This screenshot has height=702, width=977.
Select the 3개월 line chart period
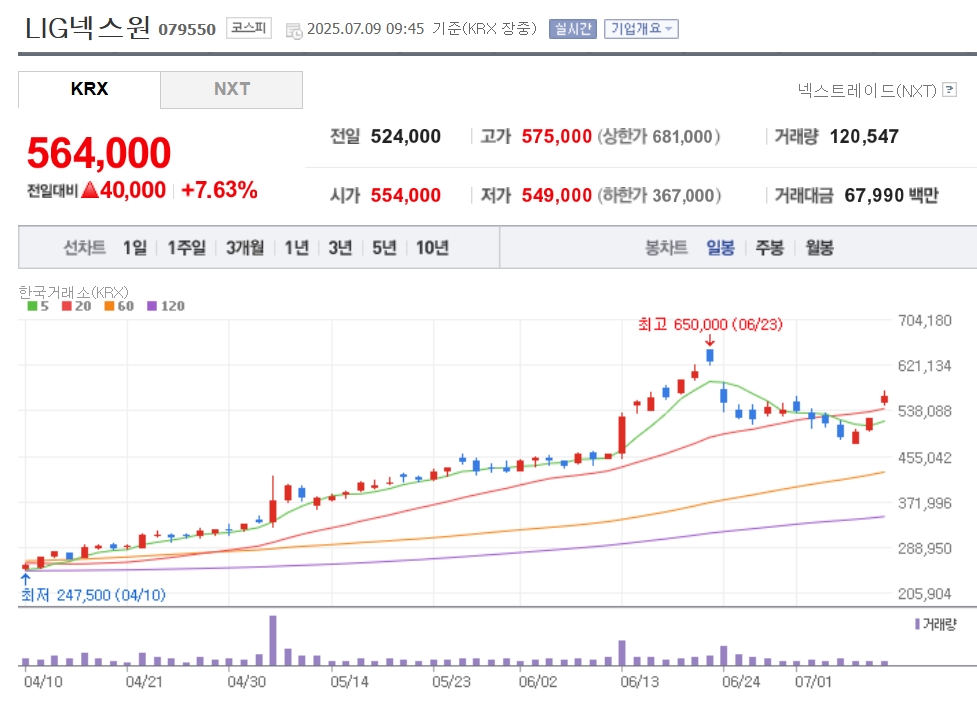coord(245,248)
